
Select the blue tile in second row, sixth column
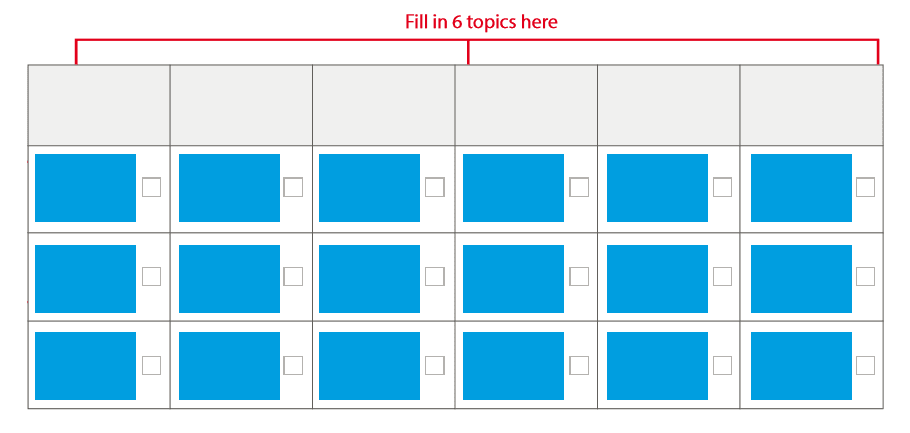(801, 278)
